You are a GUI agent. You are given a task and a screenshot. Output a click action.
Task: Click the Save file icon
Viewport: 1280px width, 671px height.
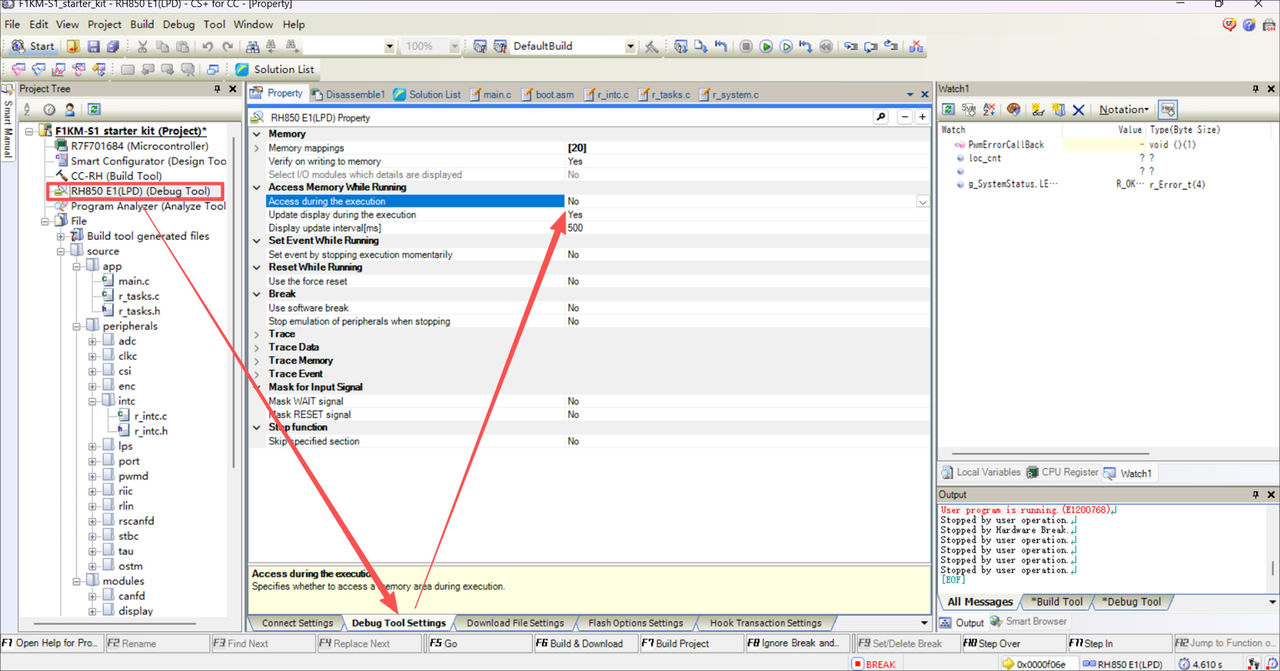(93, 46)
